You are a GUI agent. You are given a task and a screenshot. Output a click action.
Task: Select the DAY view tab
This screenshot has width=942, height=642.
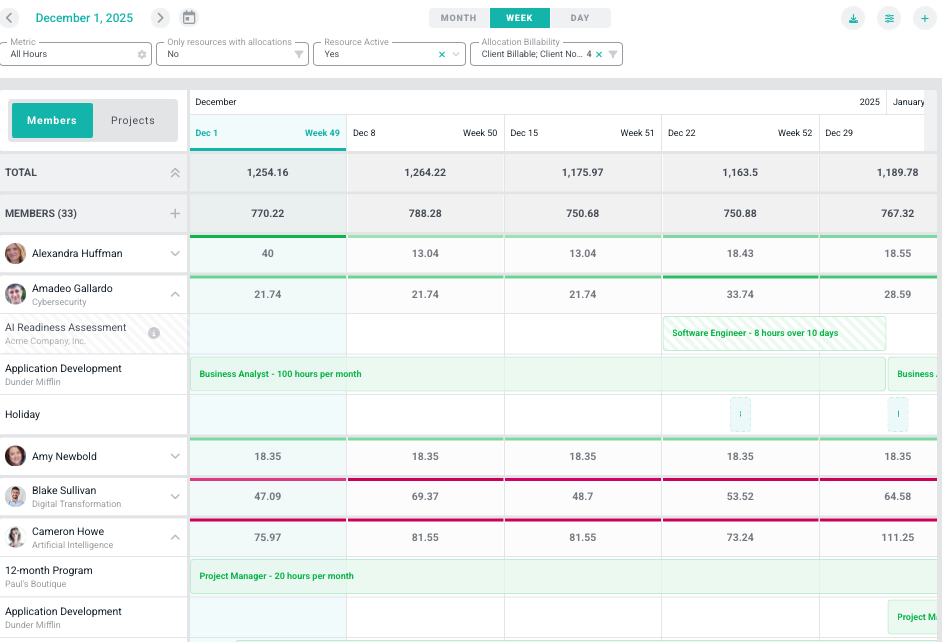580,18
